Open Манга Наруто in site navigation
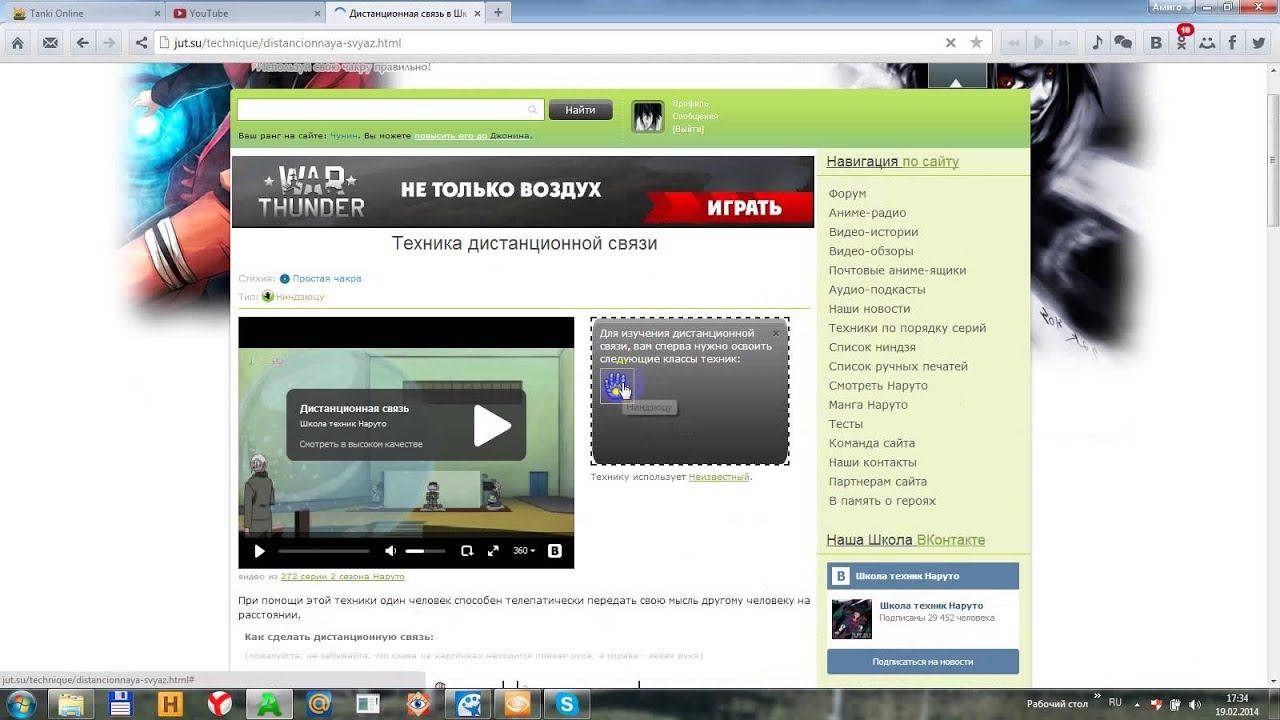 pos(868,405)
